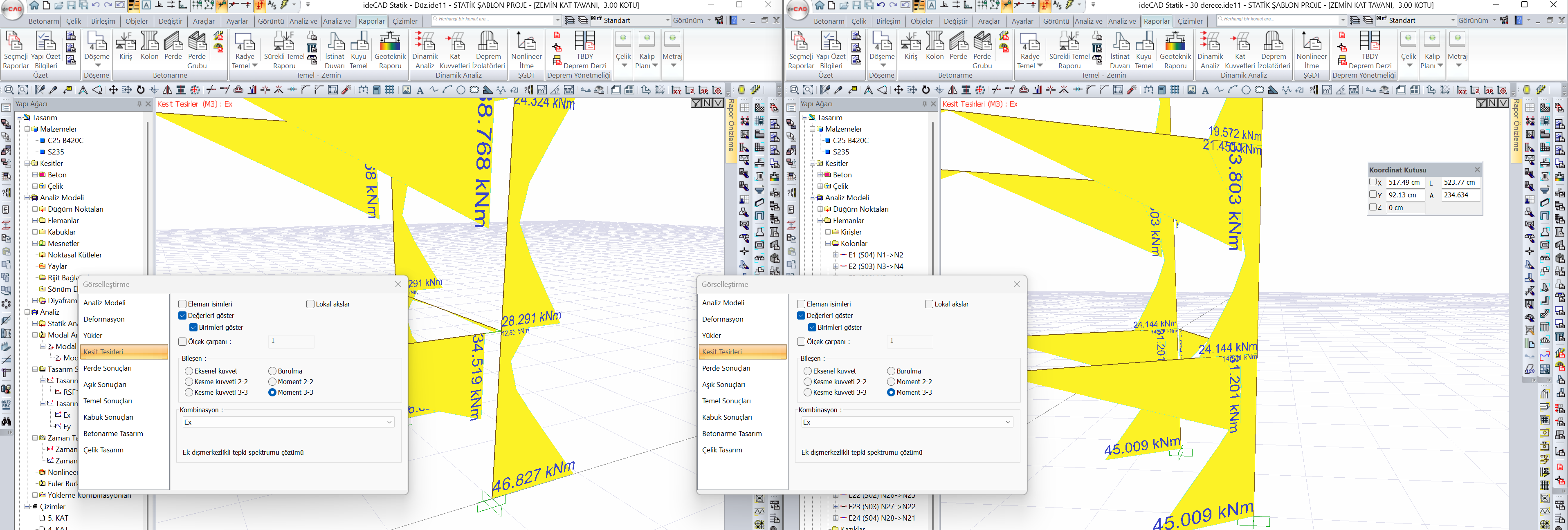Click the L value field in Koordinat Kutusu
The height and width of the screenshot is (530, 1568).
[x=1460, y=182]
